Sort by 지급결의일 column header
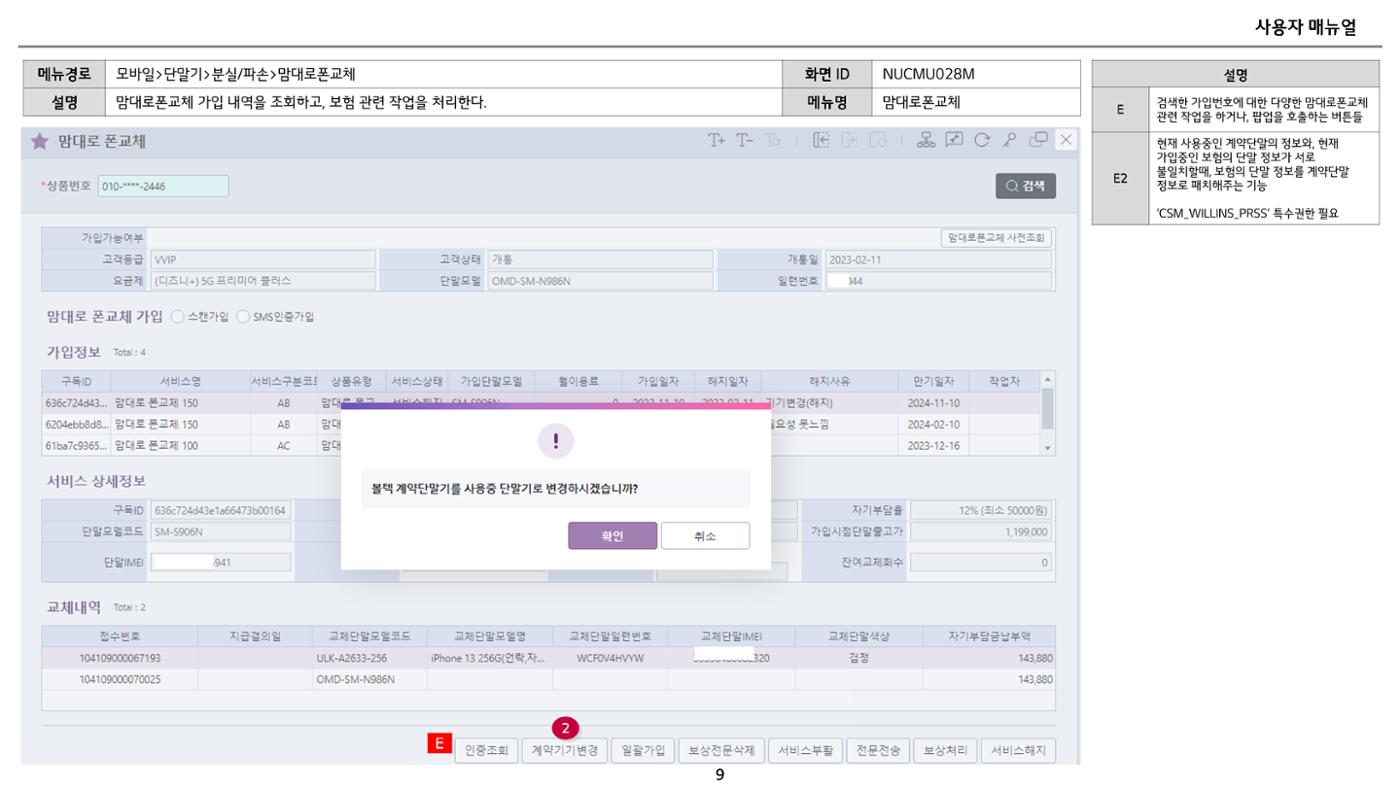The image size is (1400, 788). click(x=255, y=635)
